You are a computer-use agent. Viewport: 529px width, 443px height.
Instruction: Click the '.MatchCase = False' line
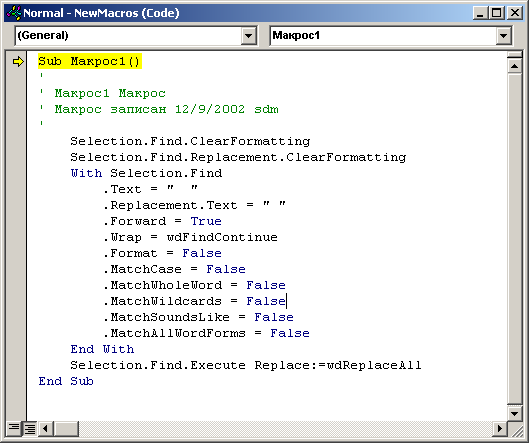pyautogui.click(x=174, y=269)
